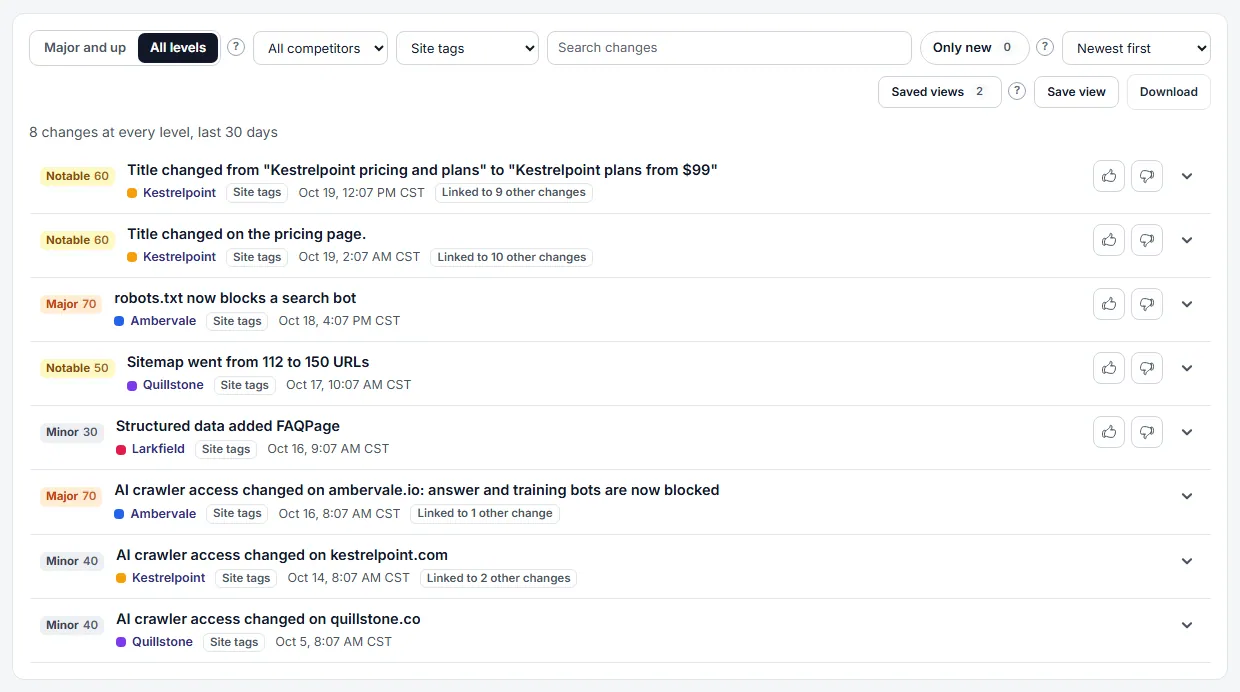Open 'Linked to 9 other changes' badge
Image resolution: width=1240 pixels, height=692 pixels.
514,192
